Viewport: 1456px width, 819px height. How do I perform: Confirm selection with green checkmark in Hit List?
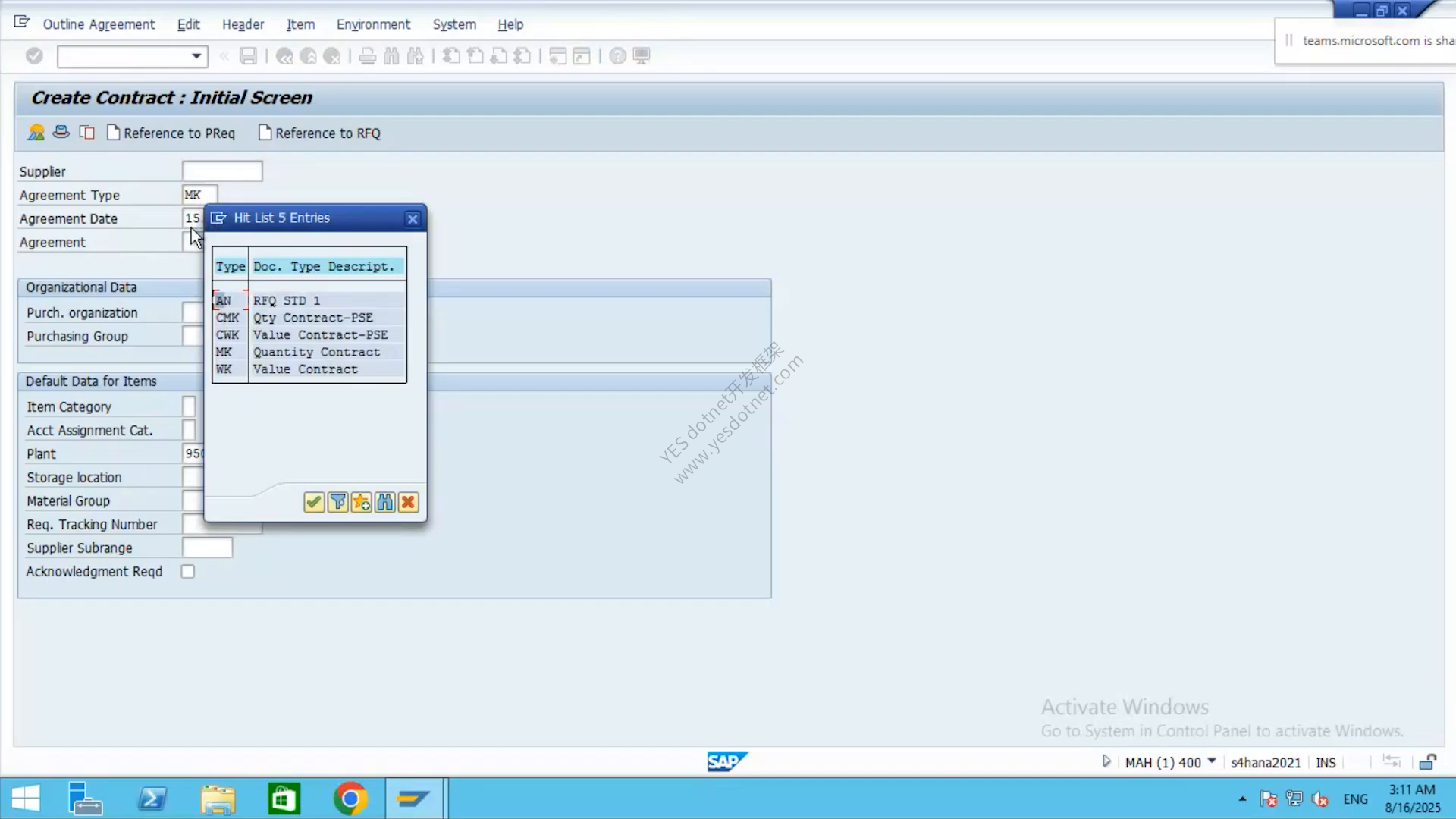pyautogui.click(x=314, y=502)
